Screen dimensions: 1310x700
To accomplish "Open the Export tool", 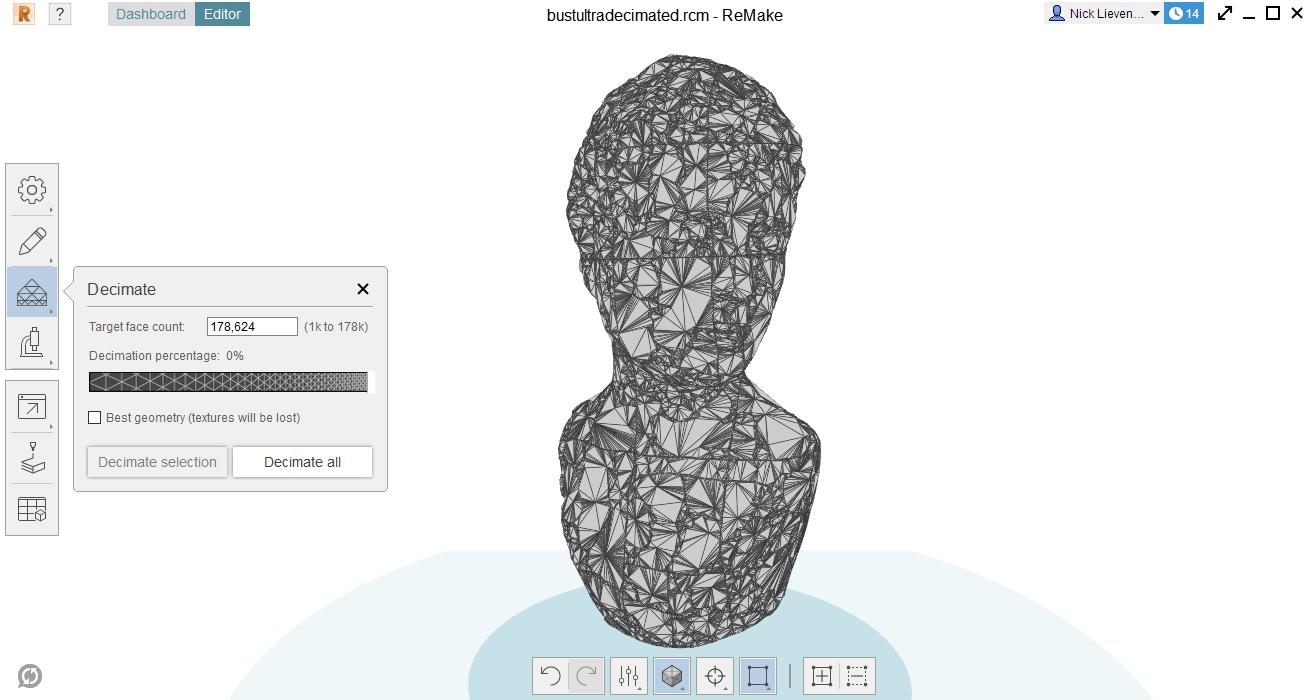I will coord(32,407).
